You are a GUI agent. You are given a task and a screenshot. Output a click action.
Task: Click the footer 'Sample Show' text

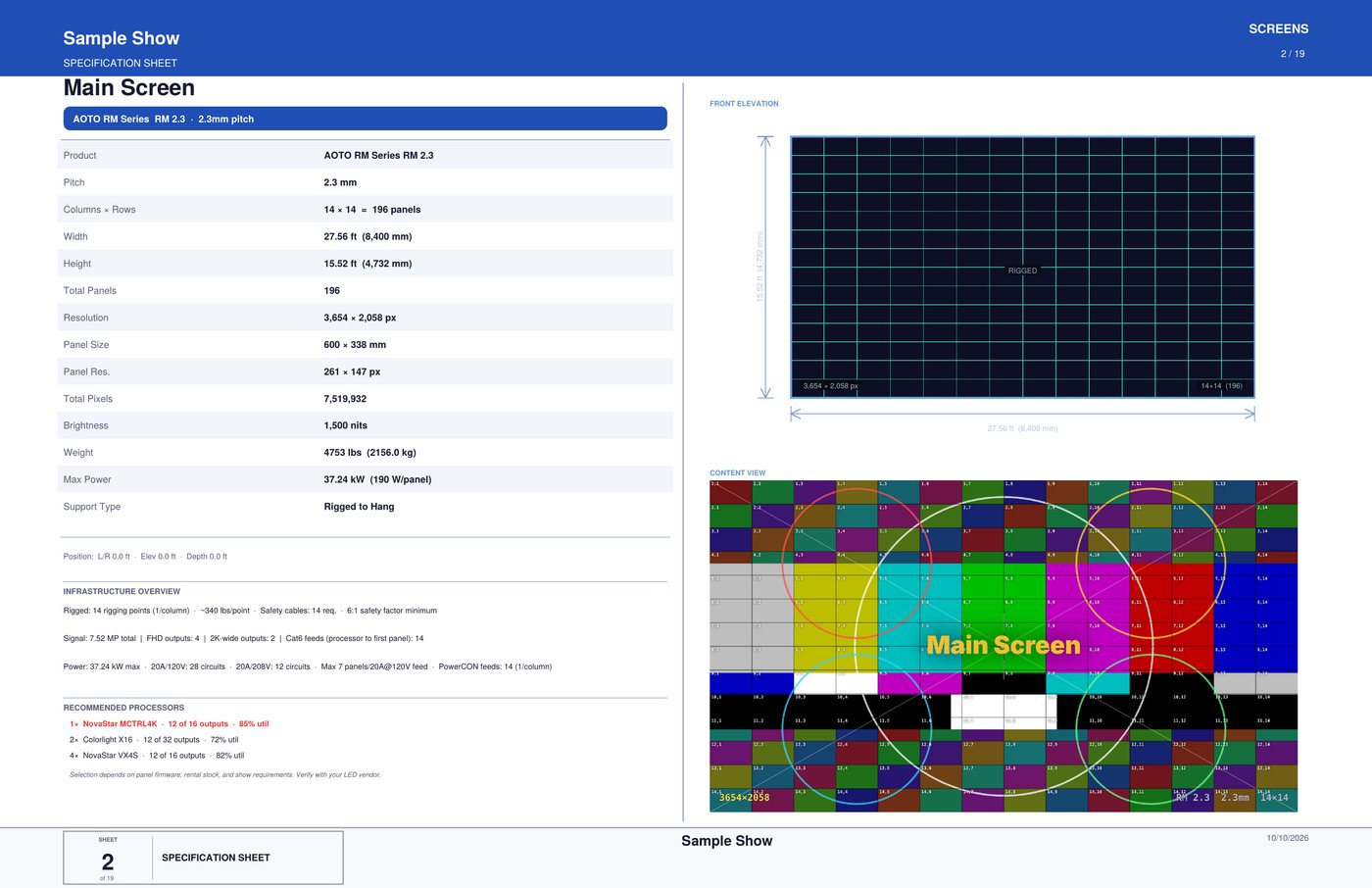[726, 841]
